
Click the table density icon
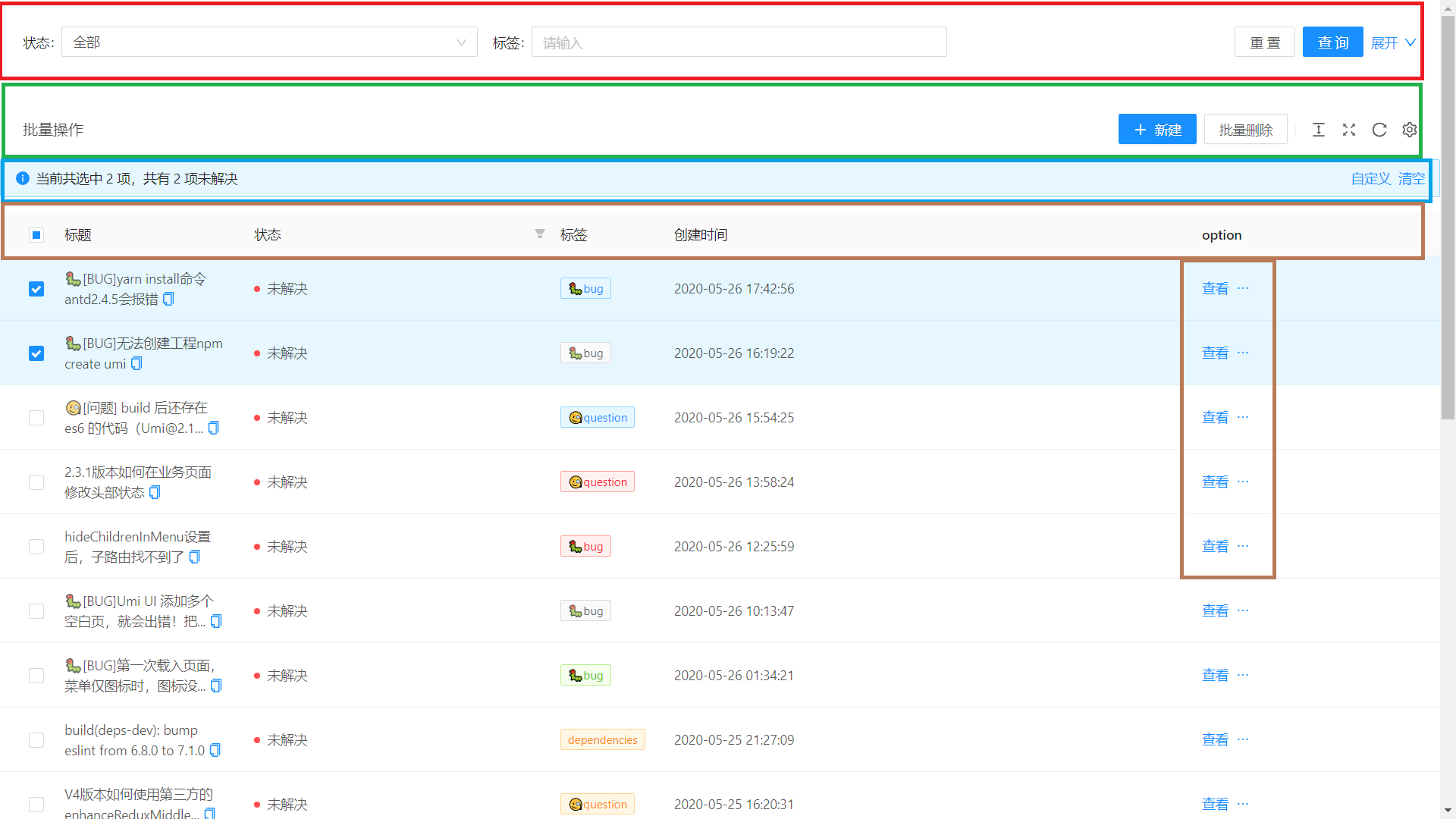pos(1319,130)
